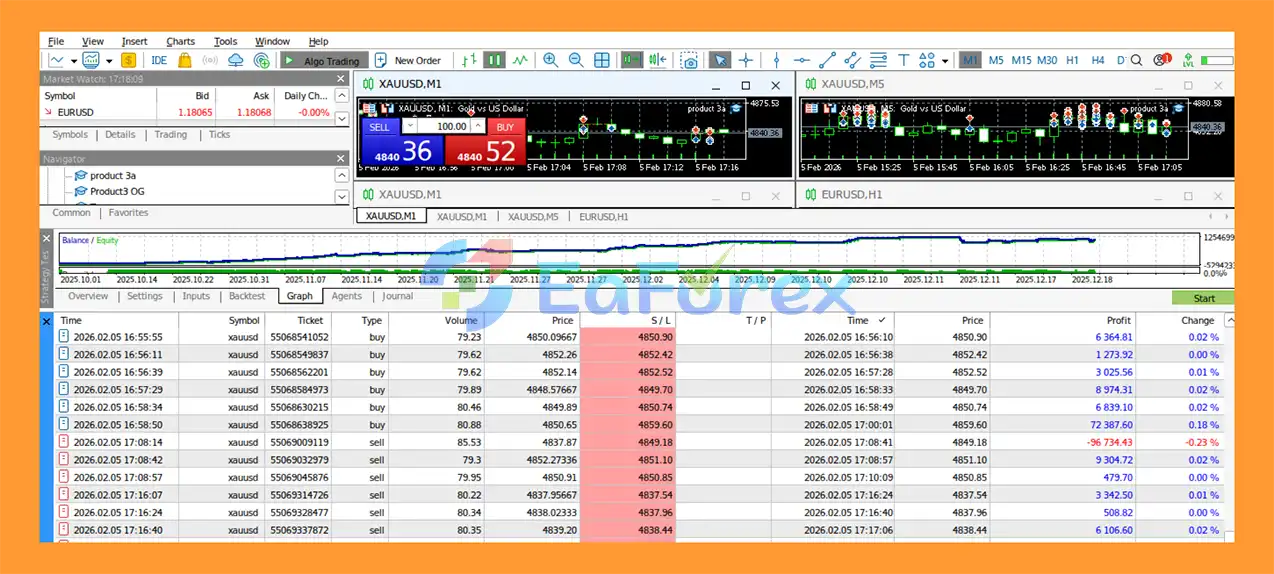The height and width of the screenshot is (574, 1274).
Task: Toggle the Algo Trading button
Action: click(324, 60)
